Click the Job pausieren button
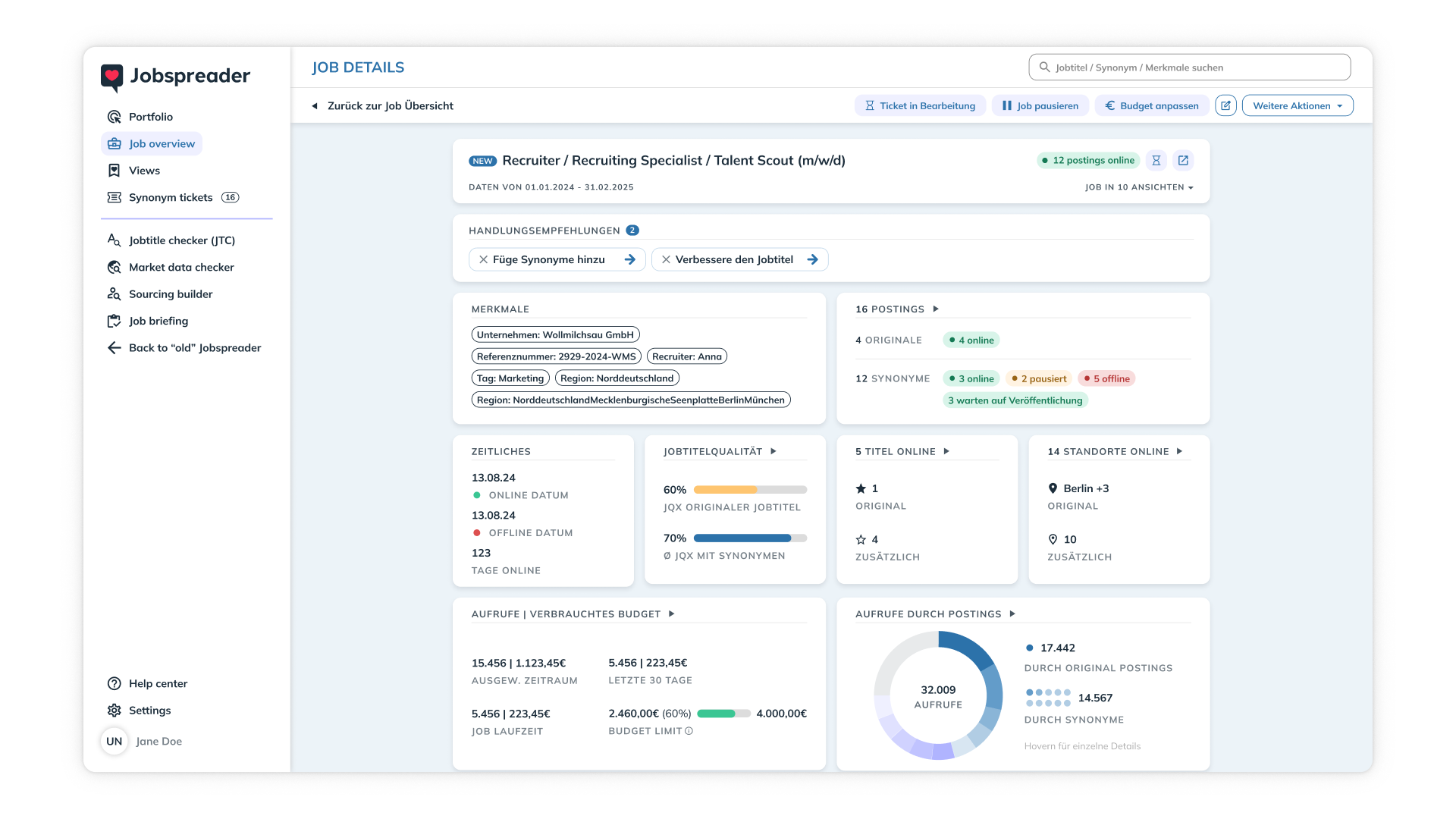 [1040, 105]
